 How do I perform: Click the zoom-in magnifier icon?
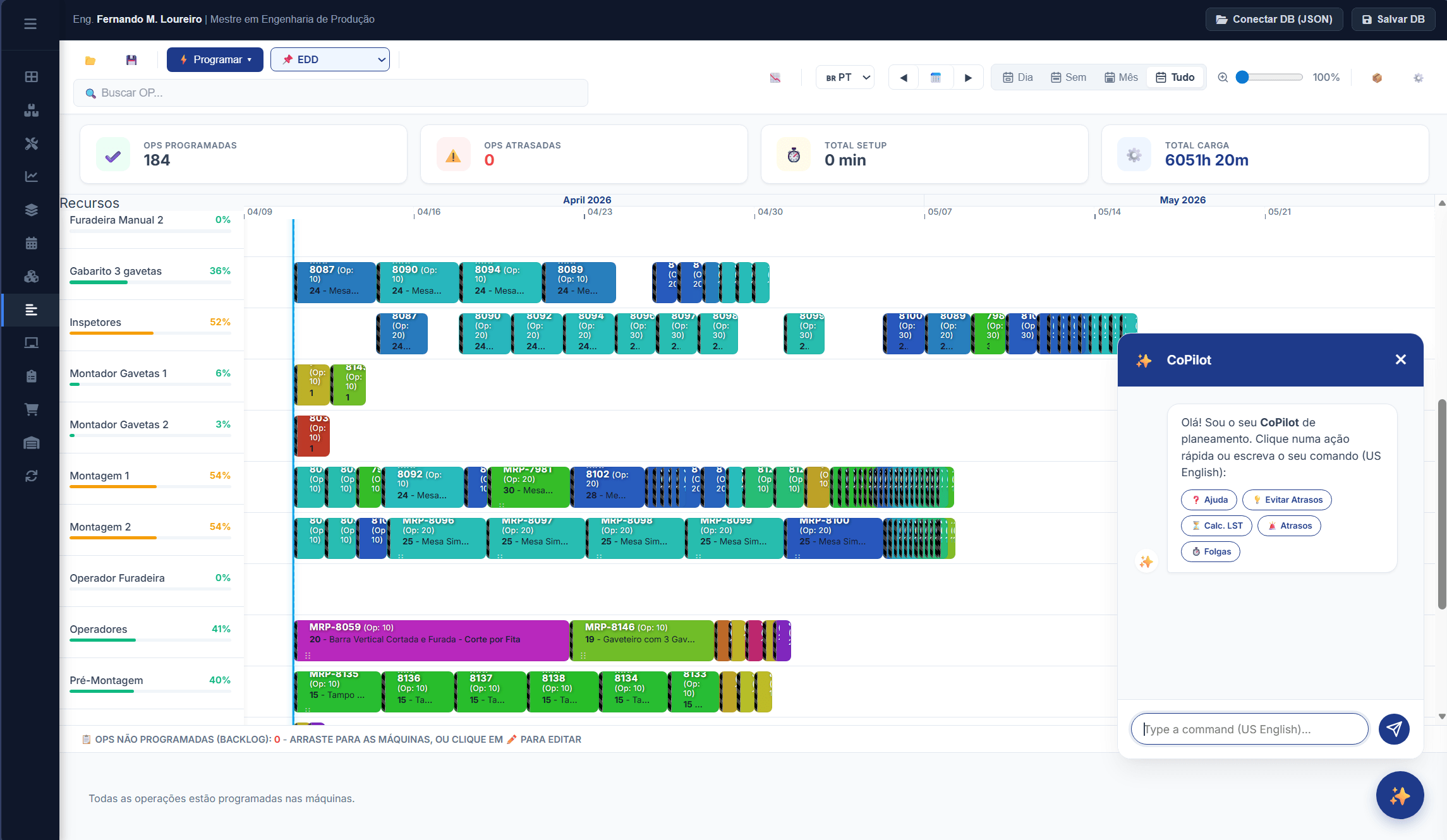(x=1223, y=78)
